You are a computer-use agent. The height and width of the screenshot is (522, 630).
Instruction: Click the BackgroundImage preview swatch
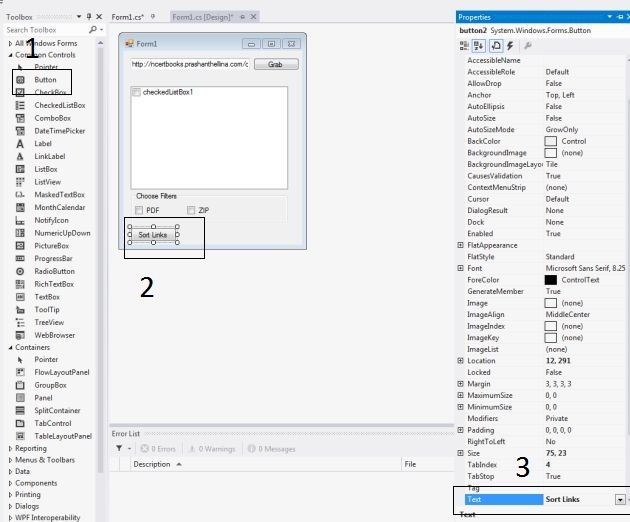tap(550, 153)
